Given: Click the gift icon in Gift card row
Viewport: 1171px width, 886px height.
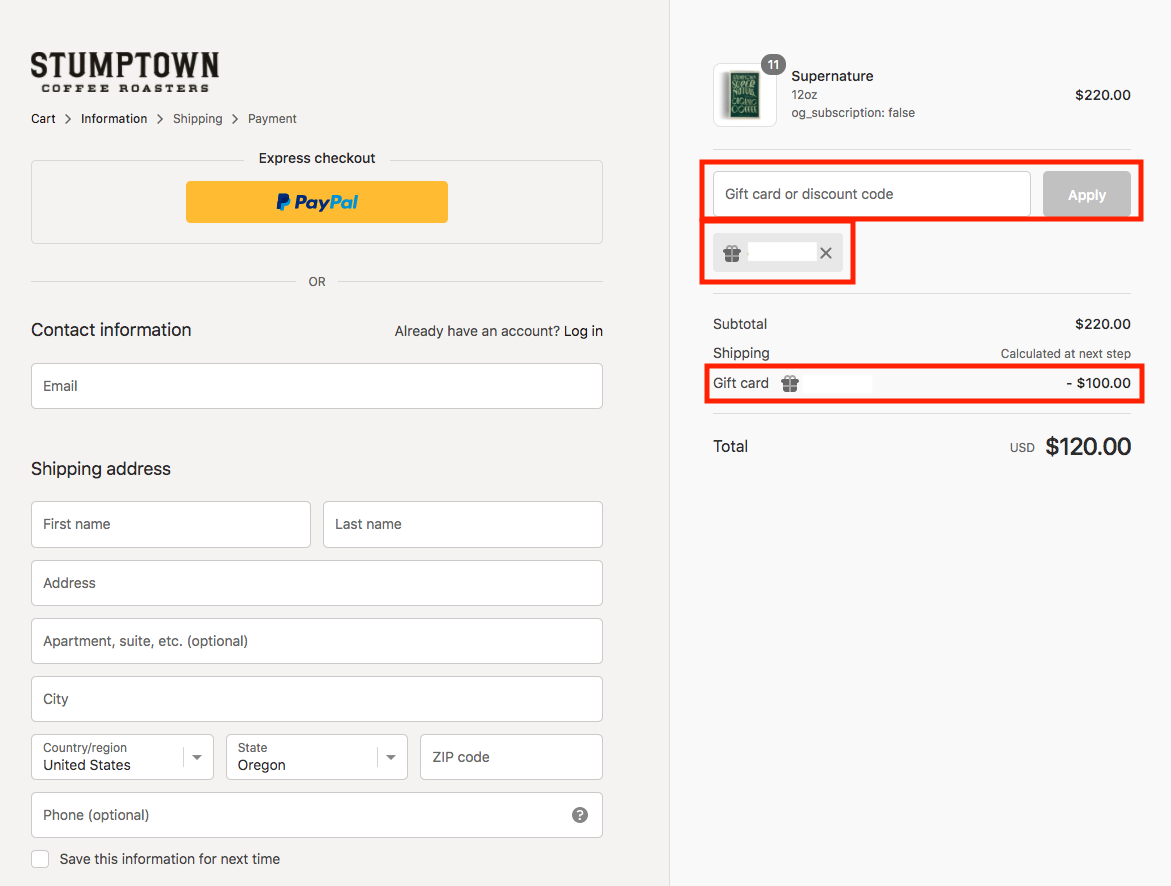Looking at the screenshot, I should [x=790, y=383].
